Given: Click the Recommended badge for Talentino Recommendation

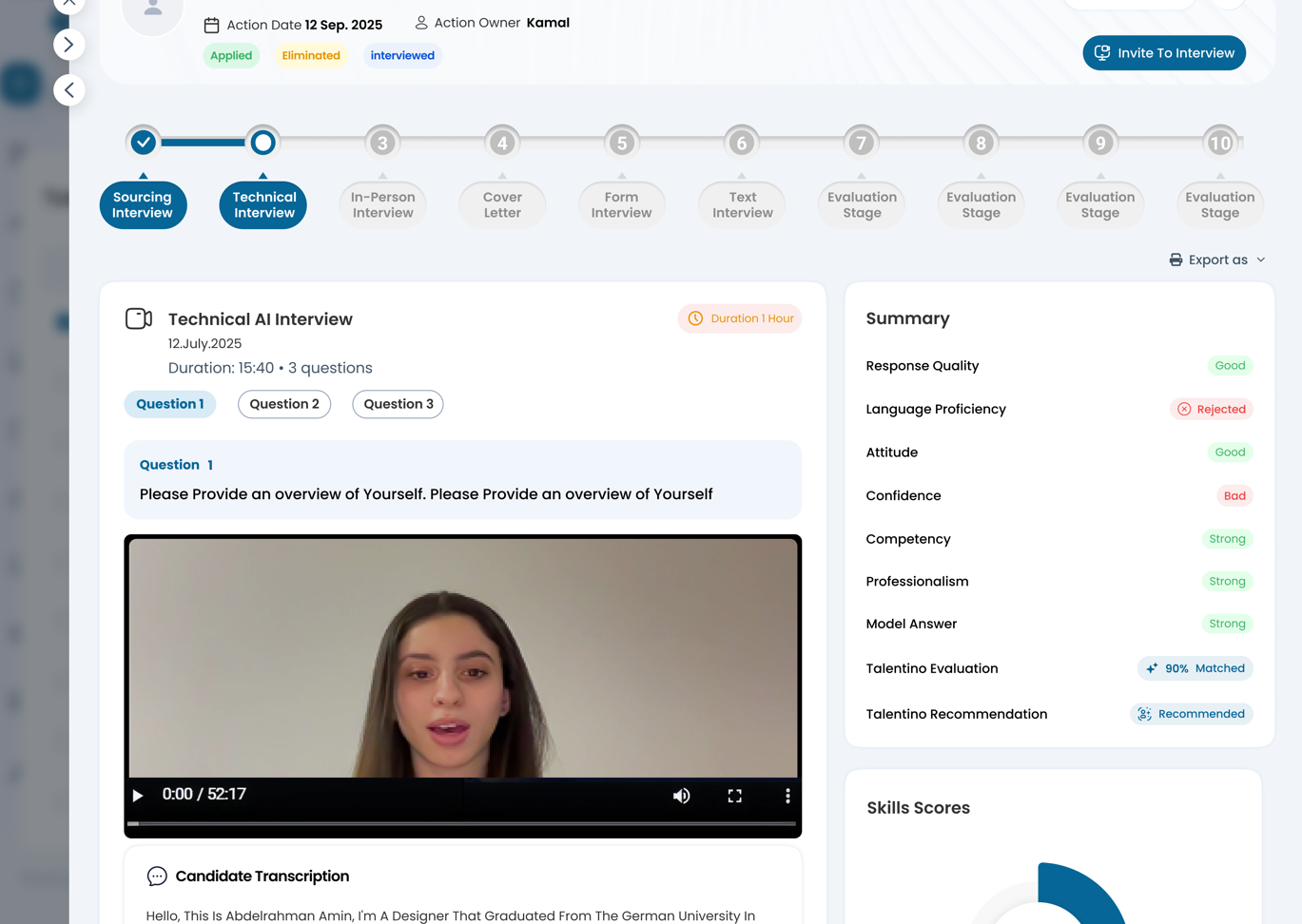Looking at the screenshot, I should [x=1191, y=714].
